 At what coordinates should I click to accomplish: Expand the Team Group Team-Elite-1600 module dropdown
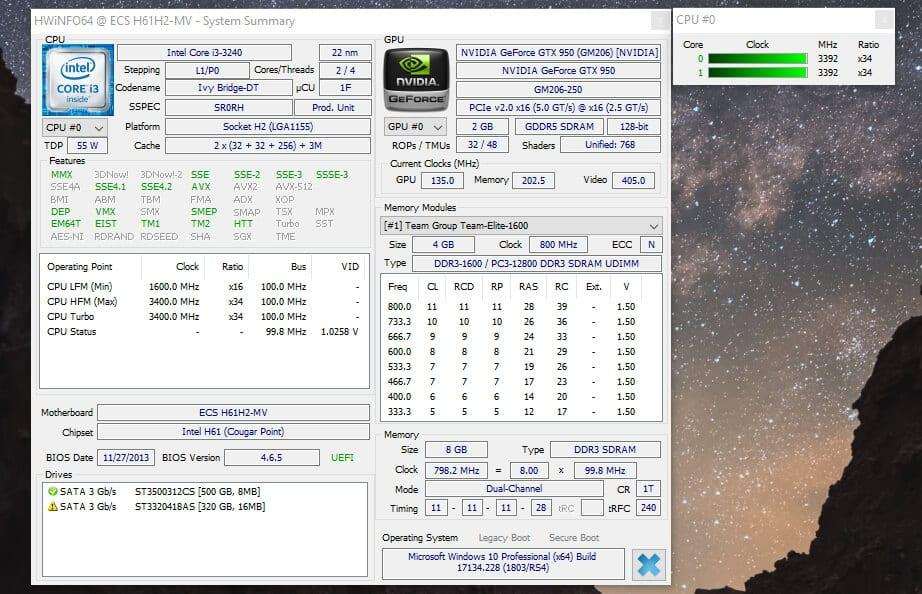click(x=521, y=226)
